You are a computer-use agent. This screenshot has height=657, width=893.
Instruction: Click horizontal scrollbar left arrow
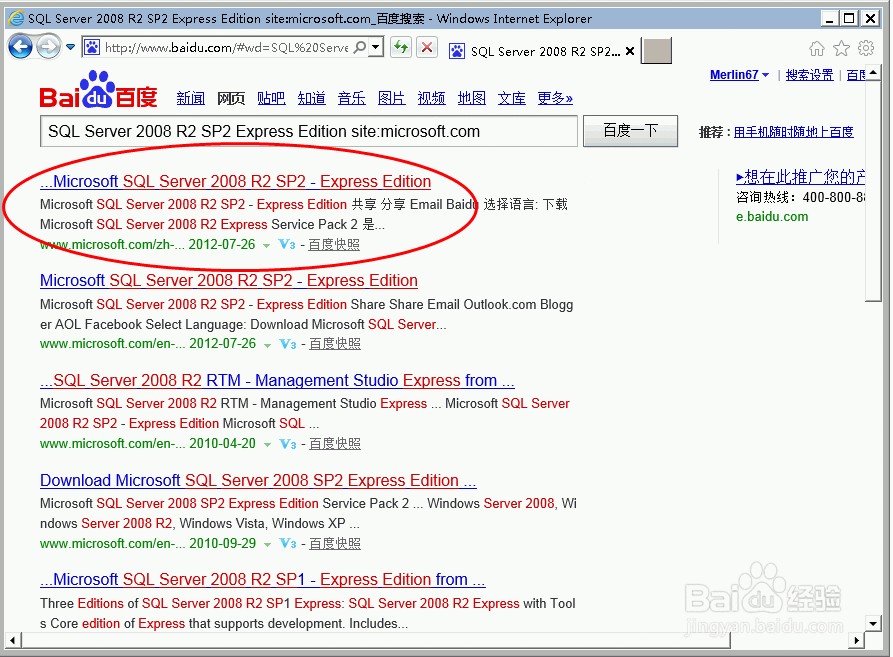(x=13, y=640)
